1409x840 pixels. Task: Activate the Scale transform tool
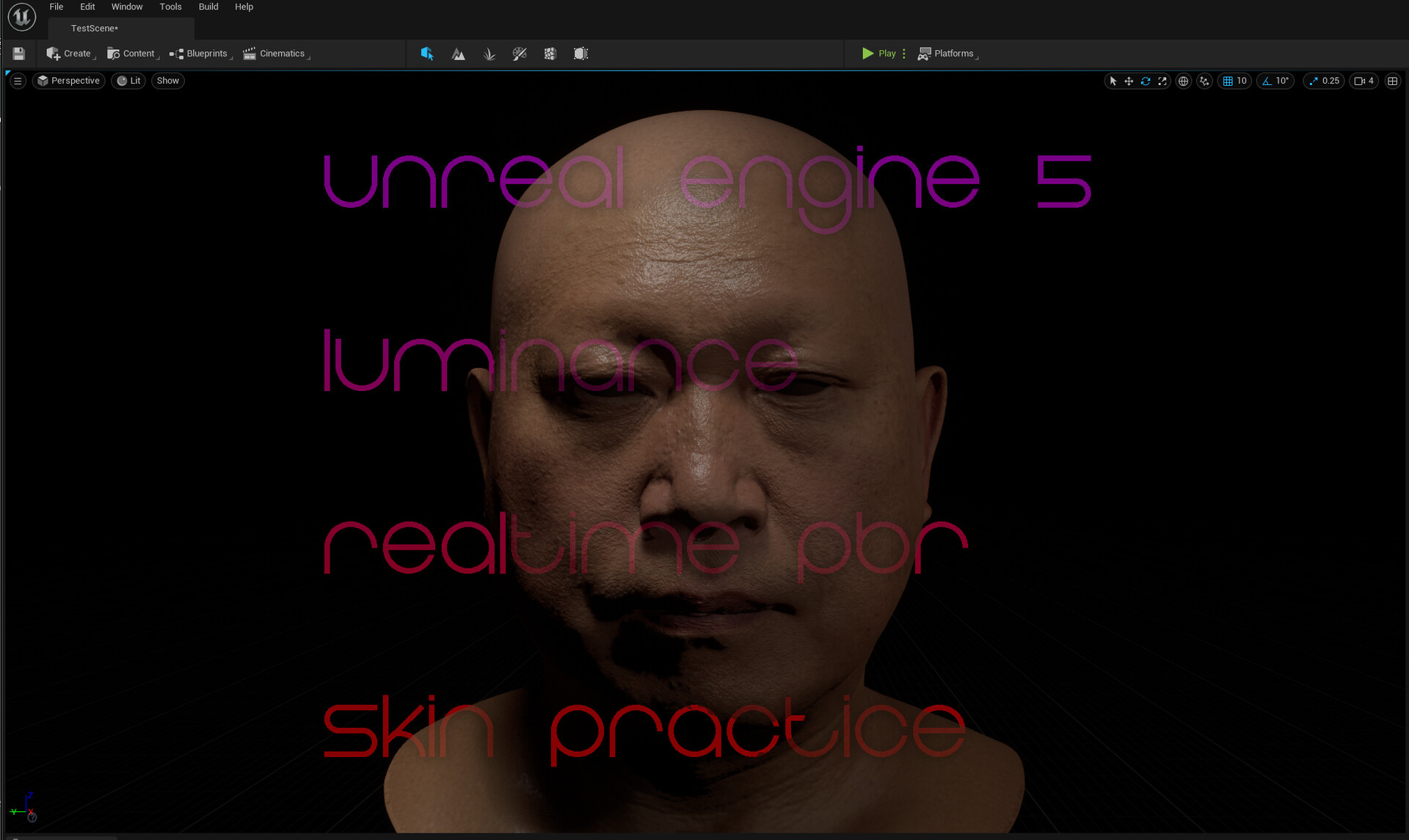pyautogui.click(x=1162, y=81)
